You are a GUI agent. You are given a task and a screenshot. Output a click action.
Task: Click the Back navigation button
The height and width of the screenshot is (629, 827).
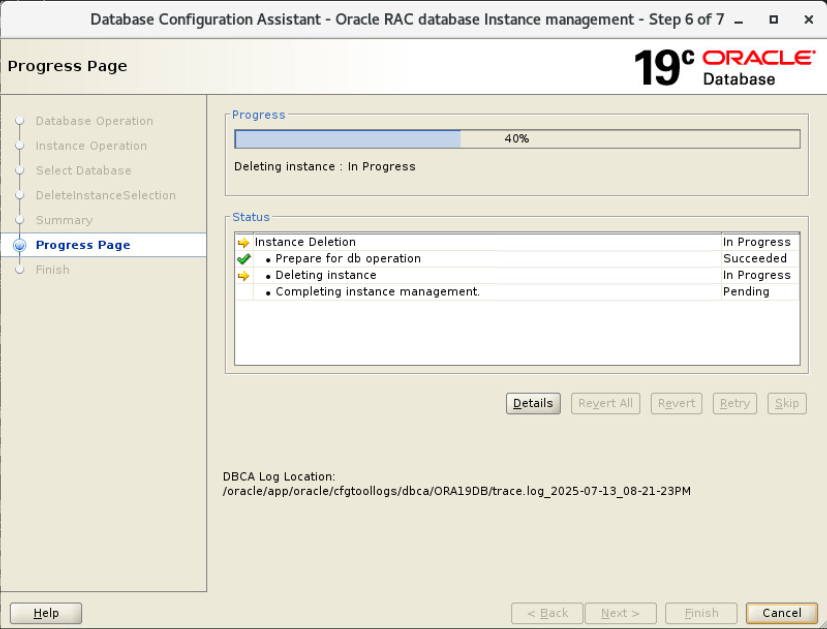tap(547, 613)
